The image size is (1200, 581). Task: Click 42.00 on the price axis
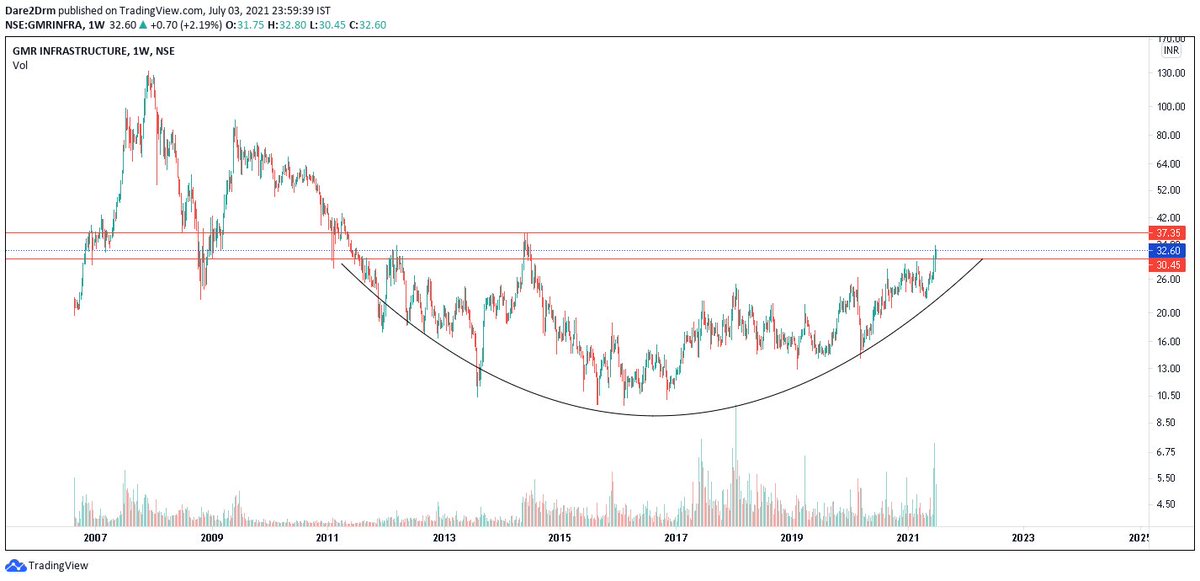point(1171,217)
